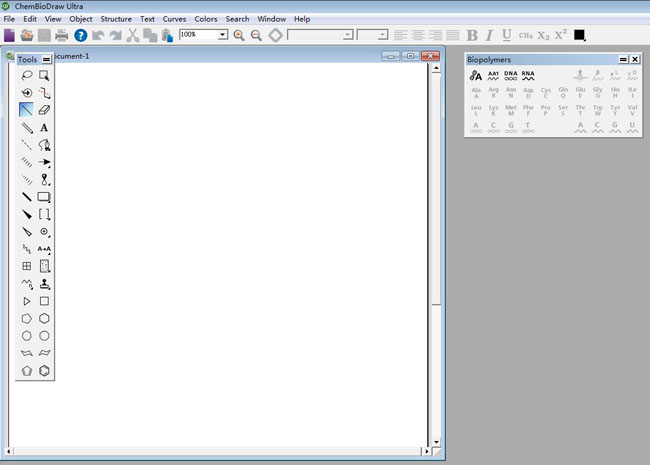Click the document's vertical scrollbar down arrow

(x=435, y=442)
